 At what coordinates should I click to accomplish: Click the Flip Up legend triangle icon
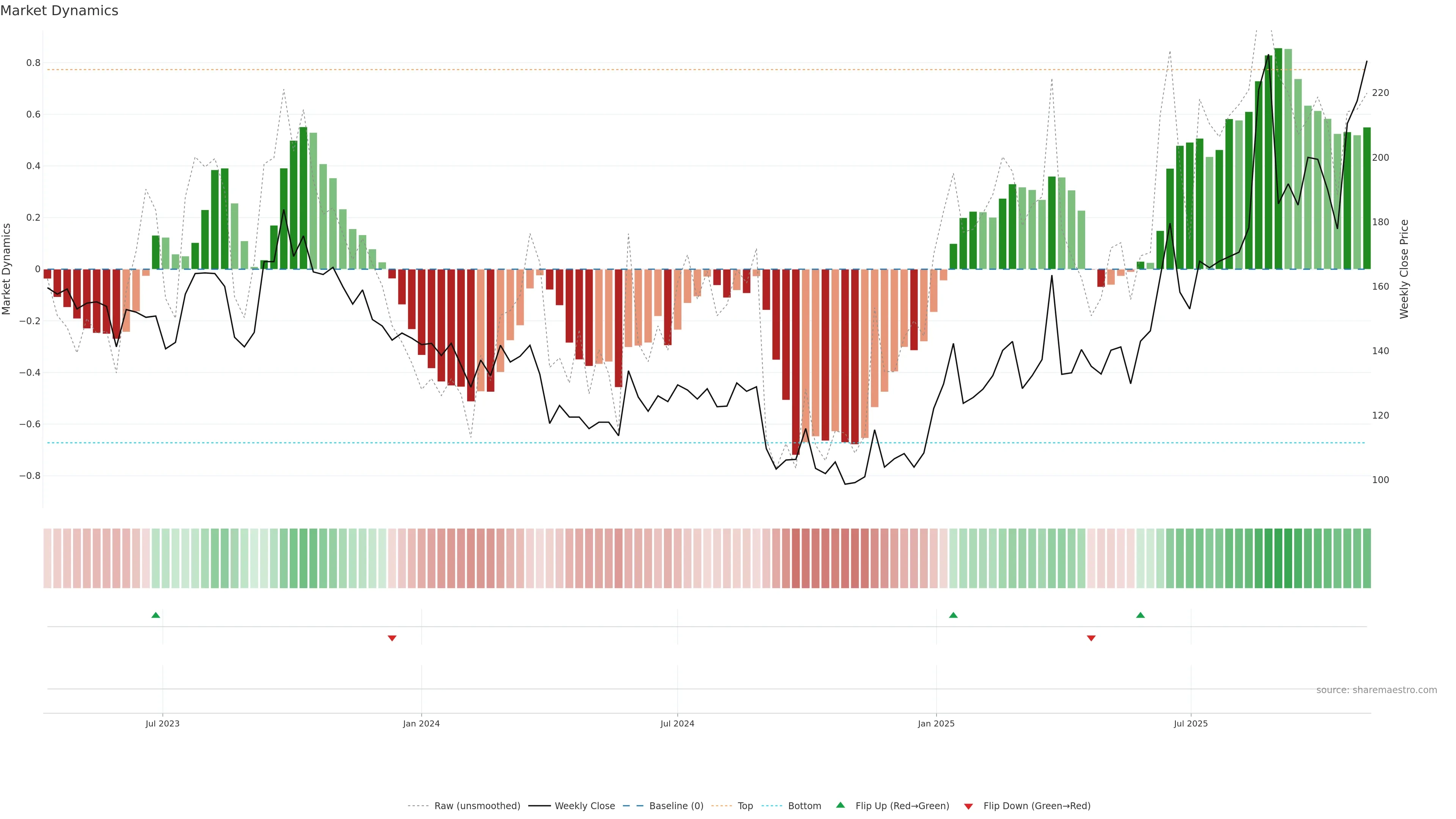tap(840, 805)
